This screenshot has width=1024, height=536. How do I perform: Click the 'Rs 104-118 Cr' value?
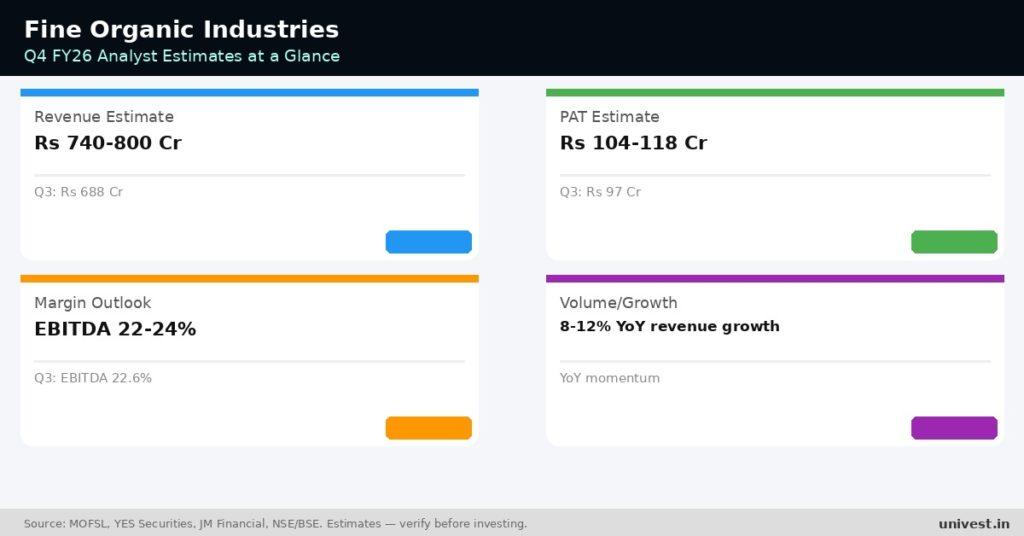tap(633, 142)
